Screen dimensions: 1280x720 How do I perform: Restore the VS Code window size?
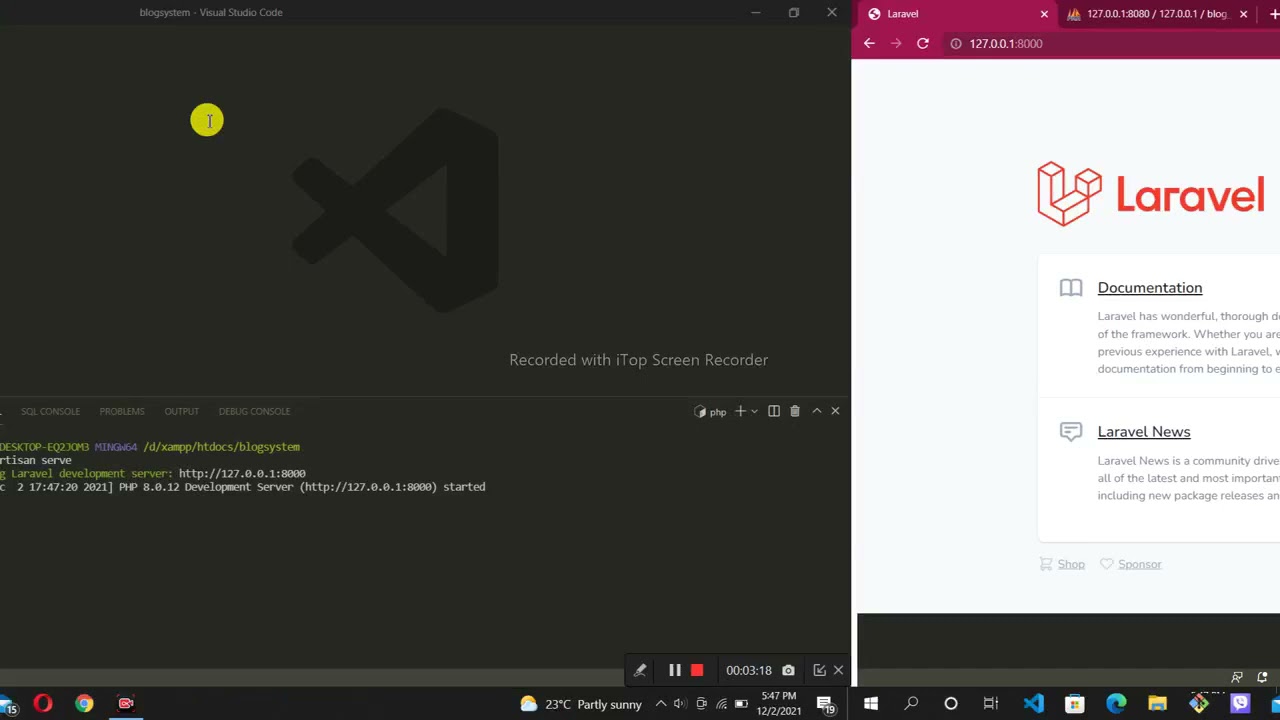793,12
